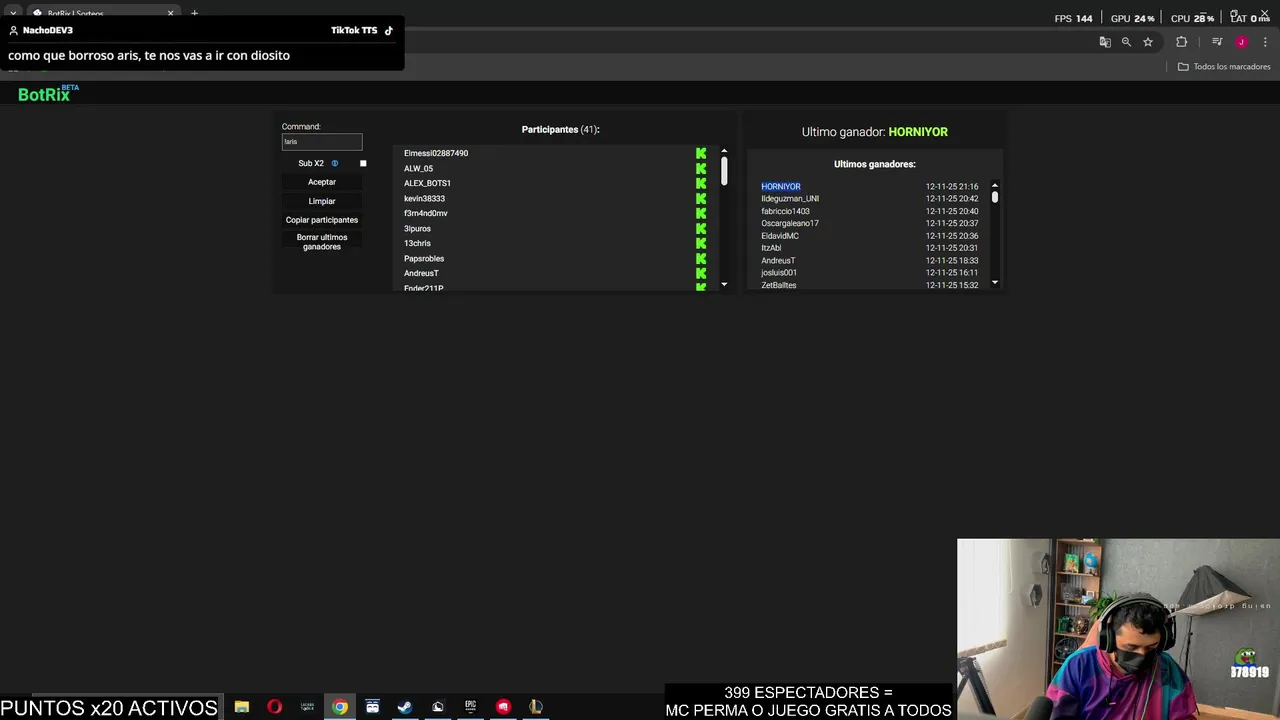
Task: Open the Chrome extensions puzzle icon
Action: [x=1182, y=42]
